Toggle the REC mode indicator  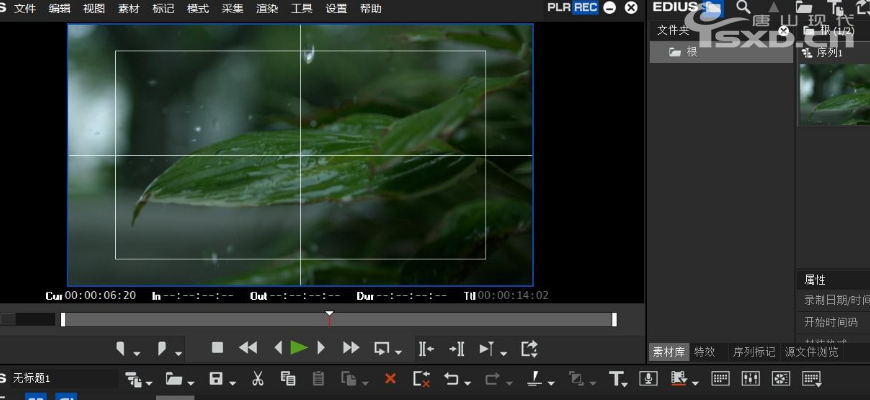(x=585, y=7)
